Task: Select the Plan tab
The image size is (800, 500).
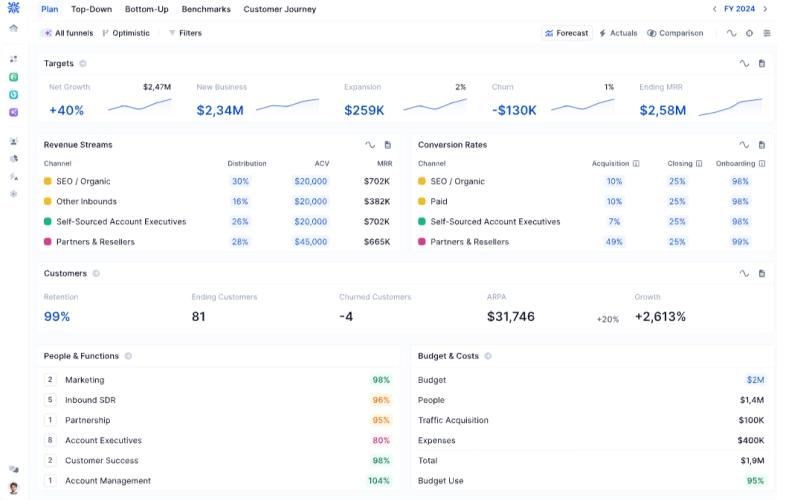Action: tap(49, 9)
